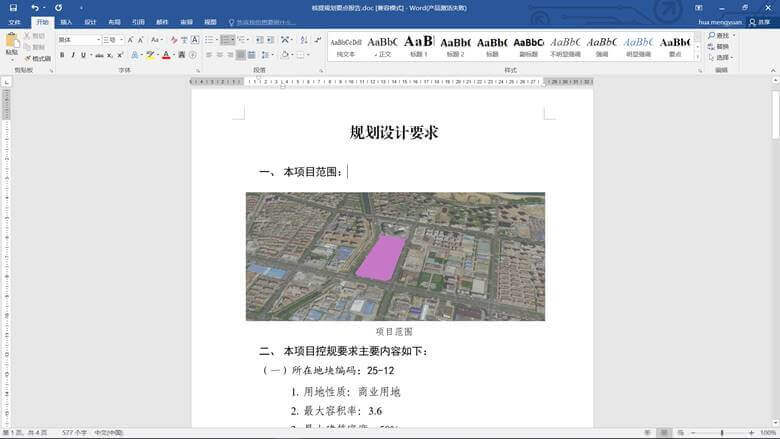Open the numbering list dropdown arrow
This screenshot has height=439, width=780.
[x=233, y=40]
